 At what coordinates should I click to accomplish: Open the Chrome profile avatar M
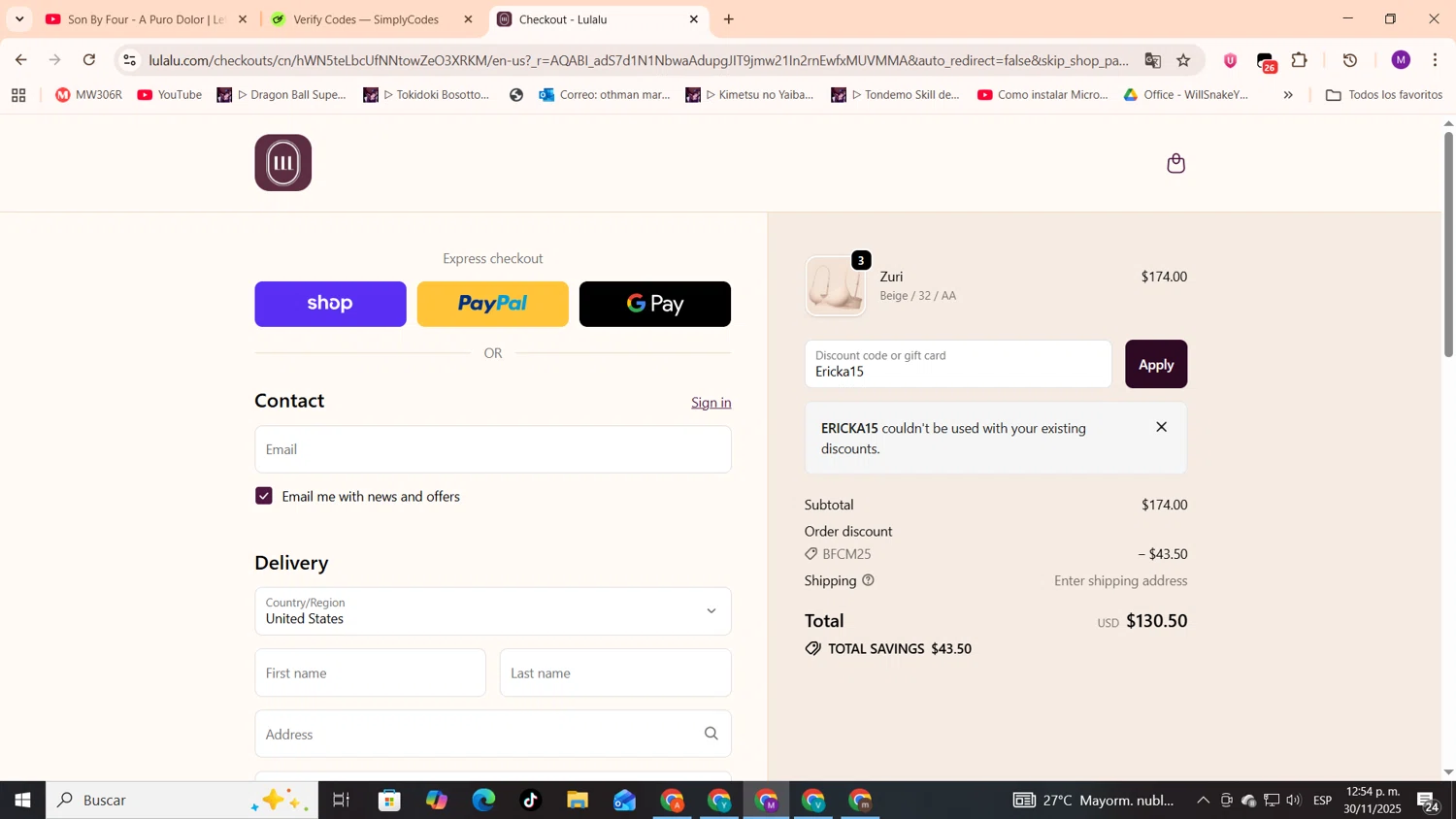tap(1401, 60)
